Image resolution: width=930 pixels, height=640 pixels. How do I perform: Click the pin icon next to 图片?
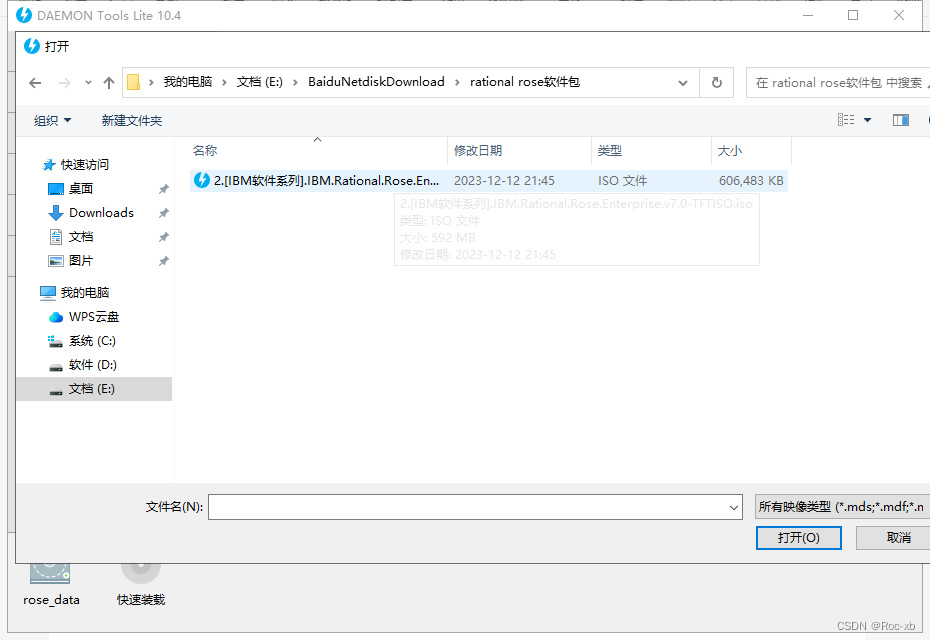pyautogui.click(x=164, y=261)
